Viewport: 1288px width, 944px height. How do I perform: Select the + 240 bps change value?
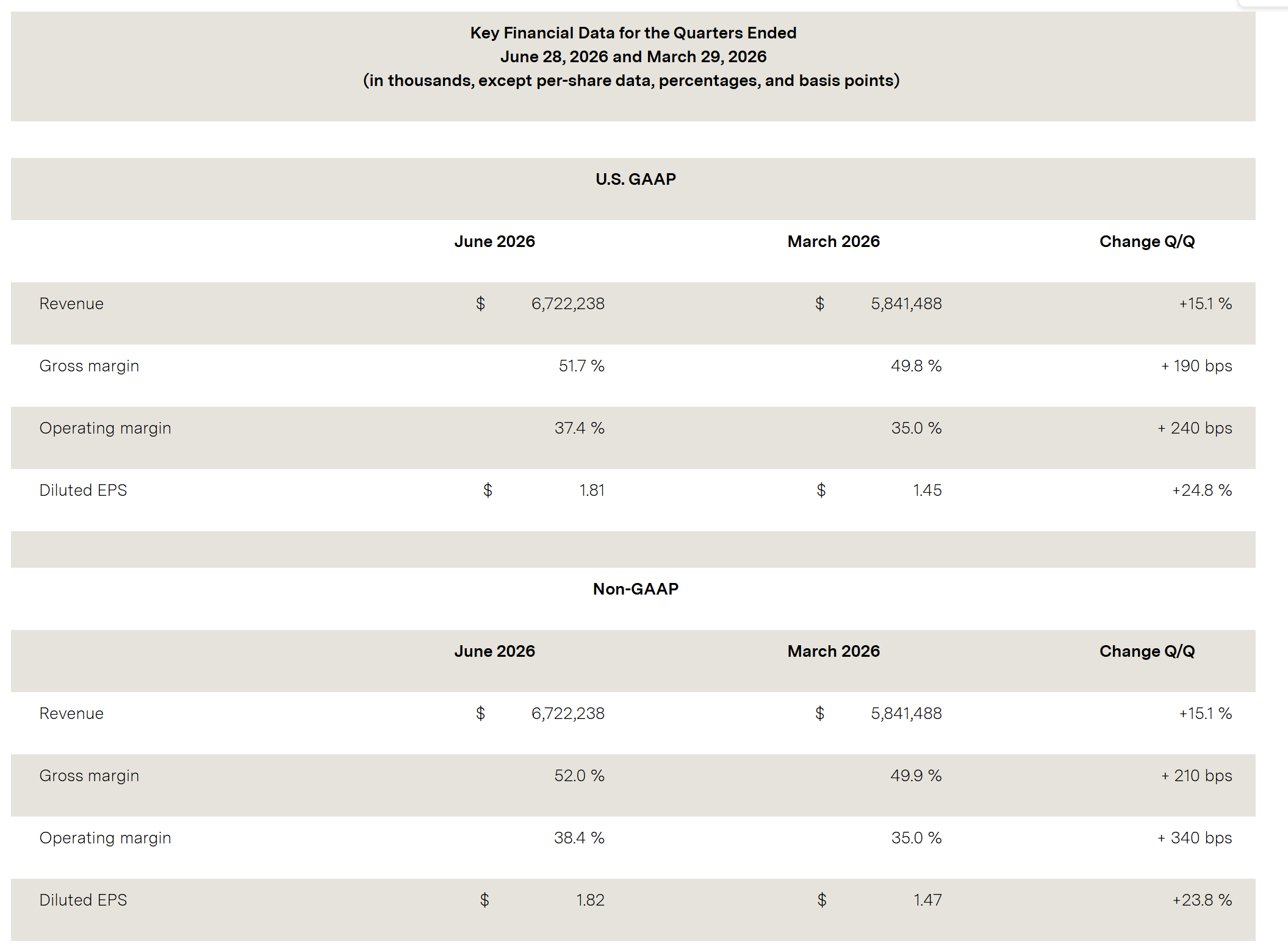[x=1195, y=428]
